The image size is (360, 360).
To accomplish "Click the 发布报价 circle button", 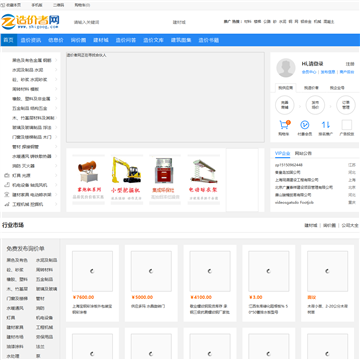I will point(315,105).
